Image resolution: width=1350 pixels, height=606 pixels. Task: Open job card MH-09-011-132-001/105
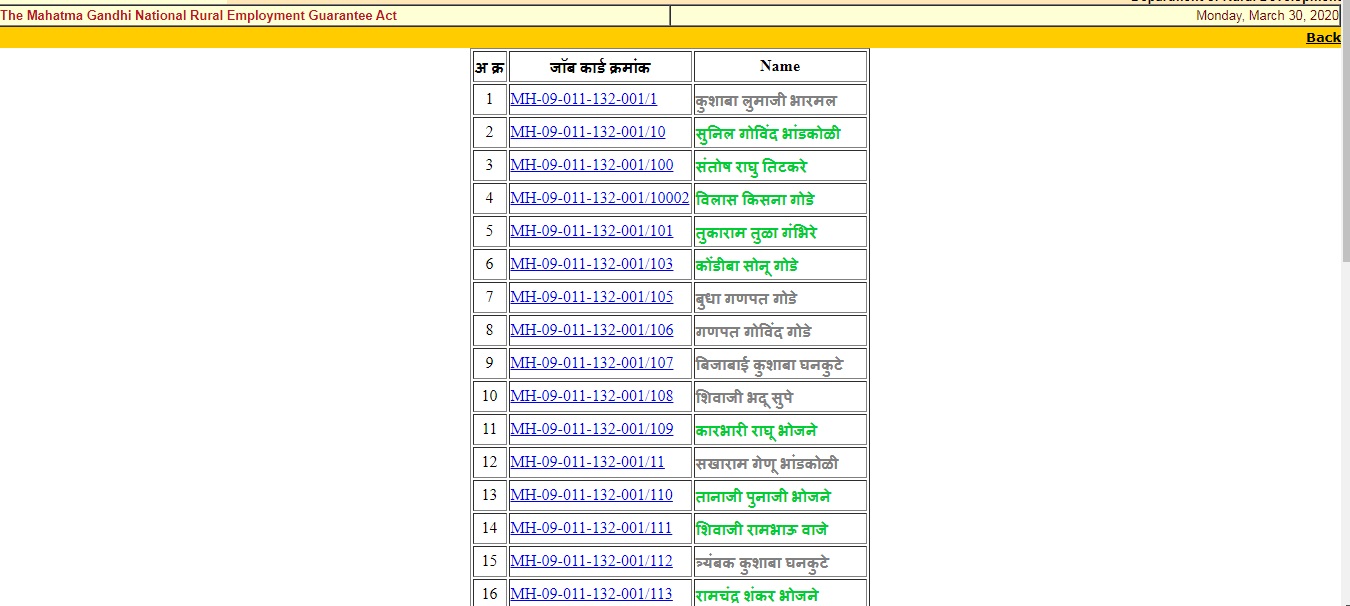(x=591, y=297)
